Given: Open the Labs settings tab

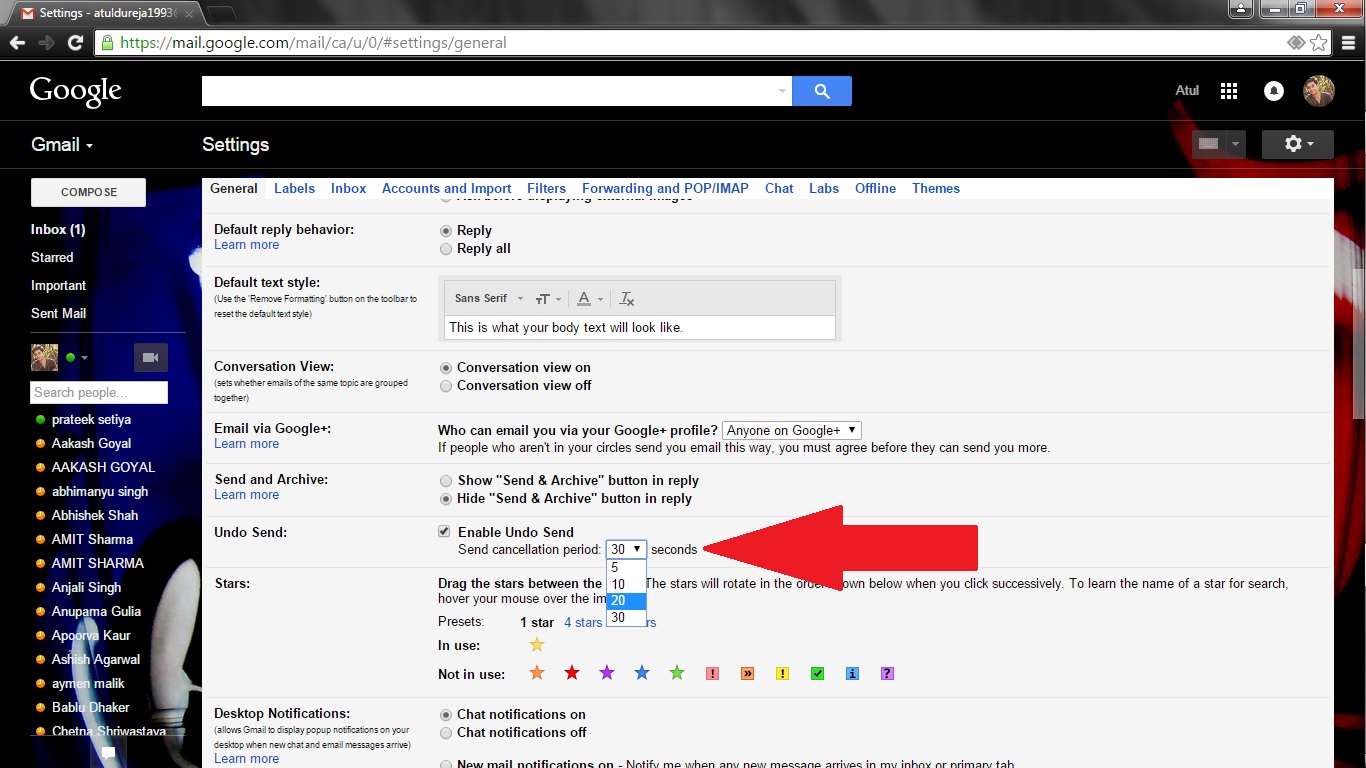Looking at the screenshot, I should click(x=824, y=188).
